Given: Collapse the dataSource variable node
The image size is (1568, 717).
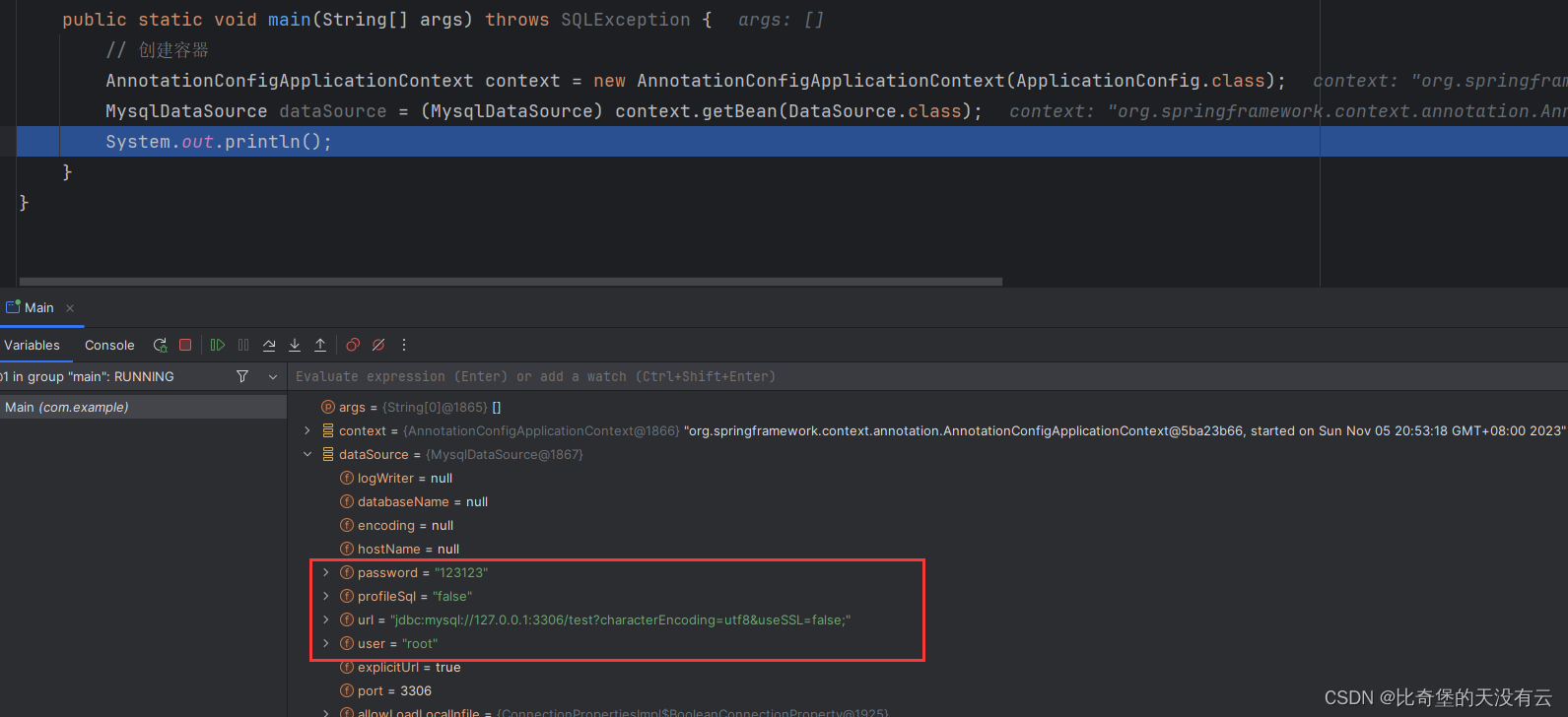Looking at the screenshot, I should click(307, 454).
